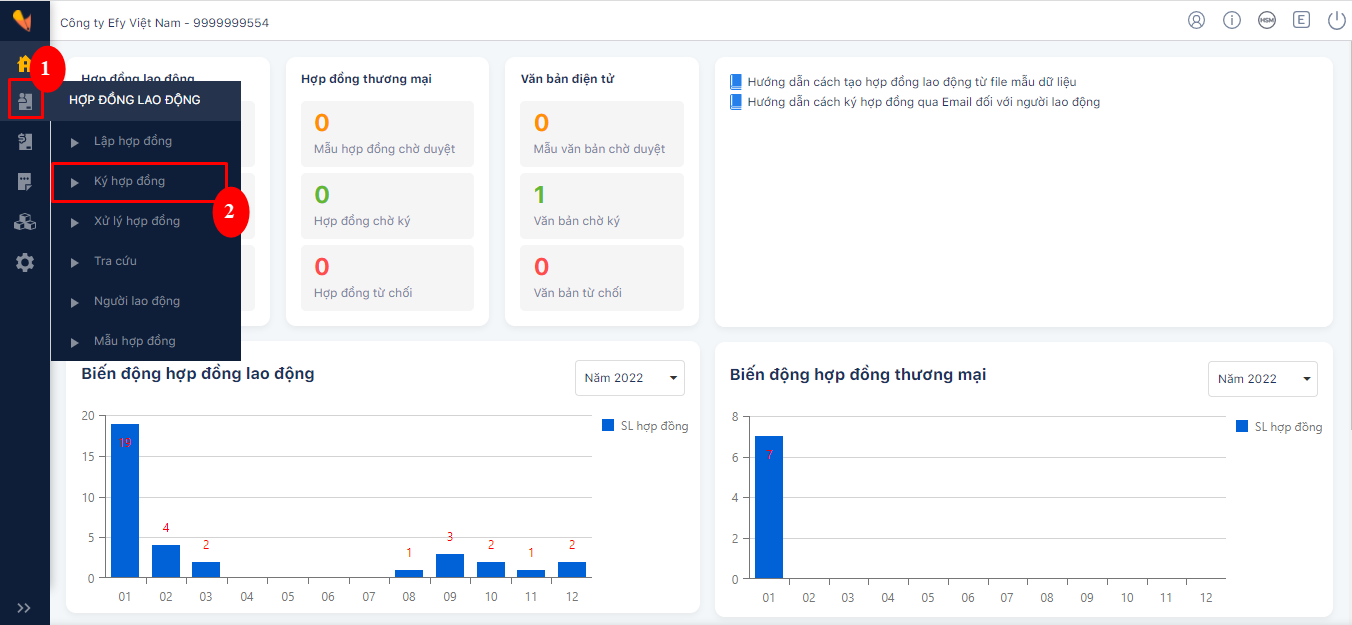Open the commercial contract year dropdown

(1263, 379)
